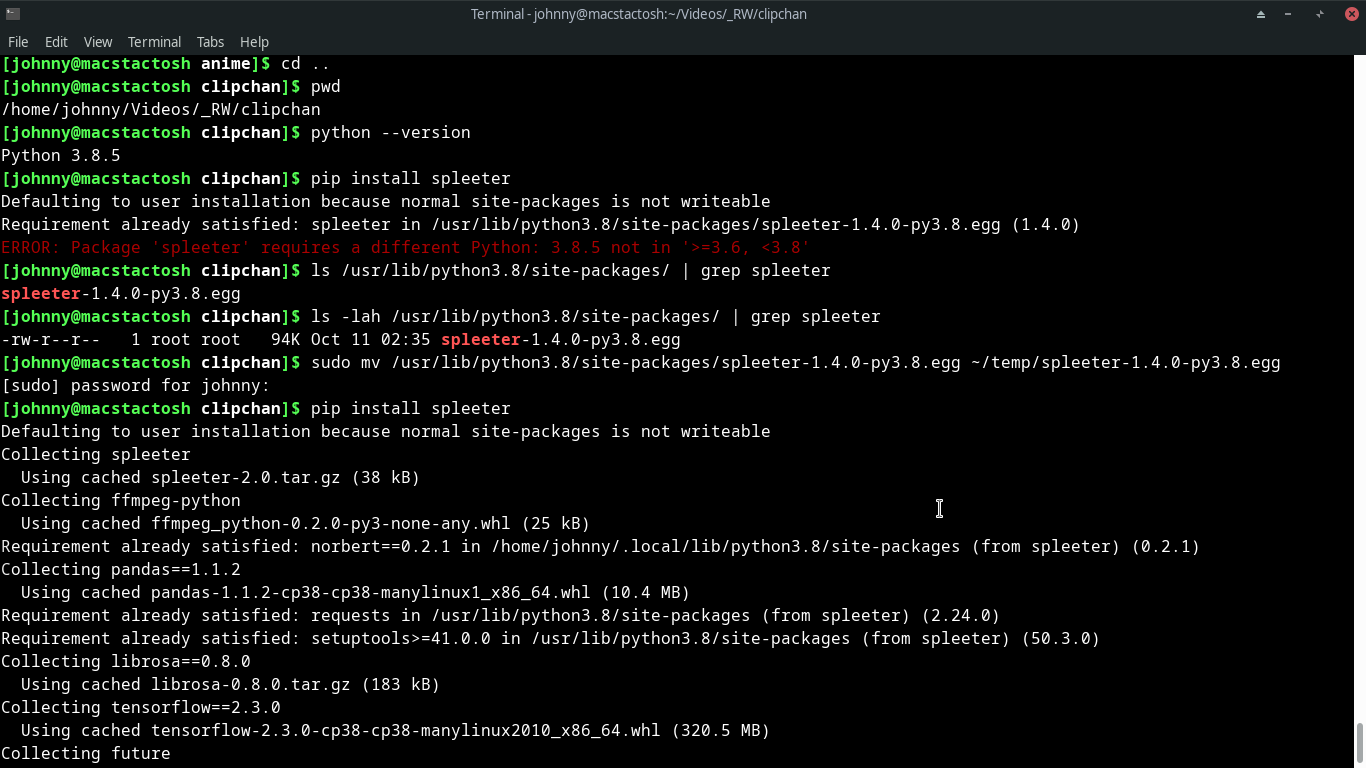Image resolution: width=1366 pixels, height=768 pixels.
Task: Click 'Using cached spleeter-2.0.tar.gz (38 kB)' line
Action: point(221,477)
